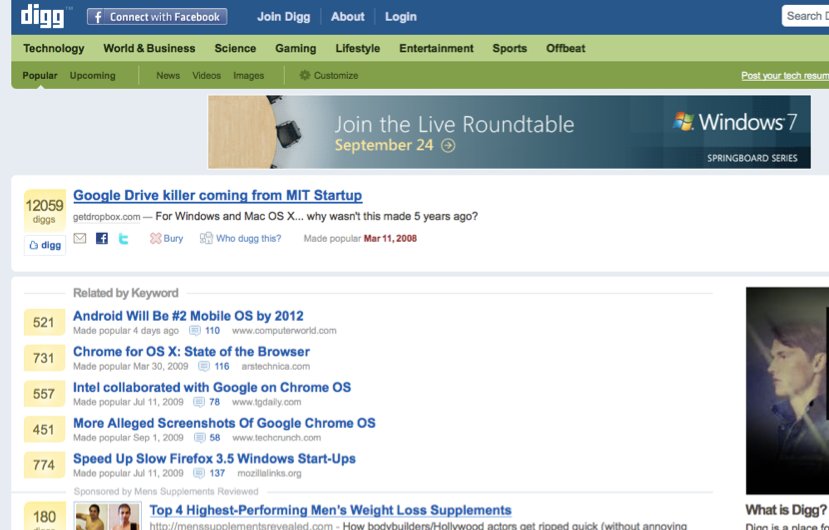
Task: Select the Gaming category
Action: 296,49
